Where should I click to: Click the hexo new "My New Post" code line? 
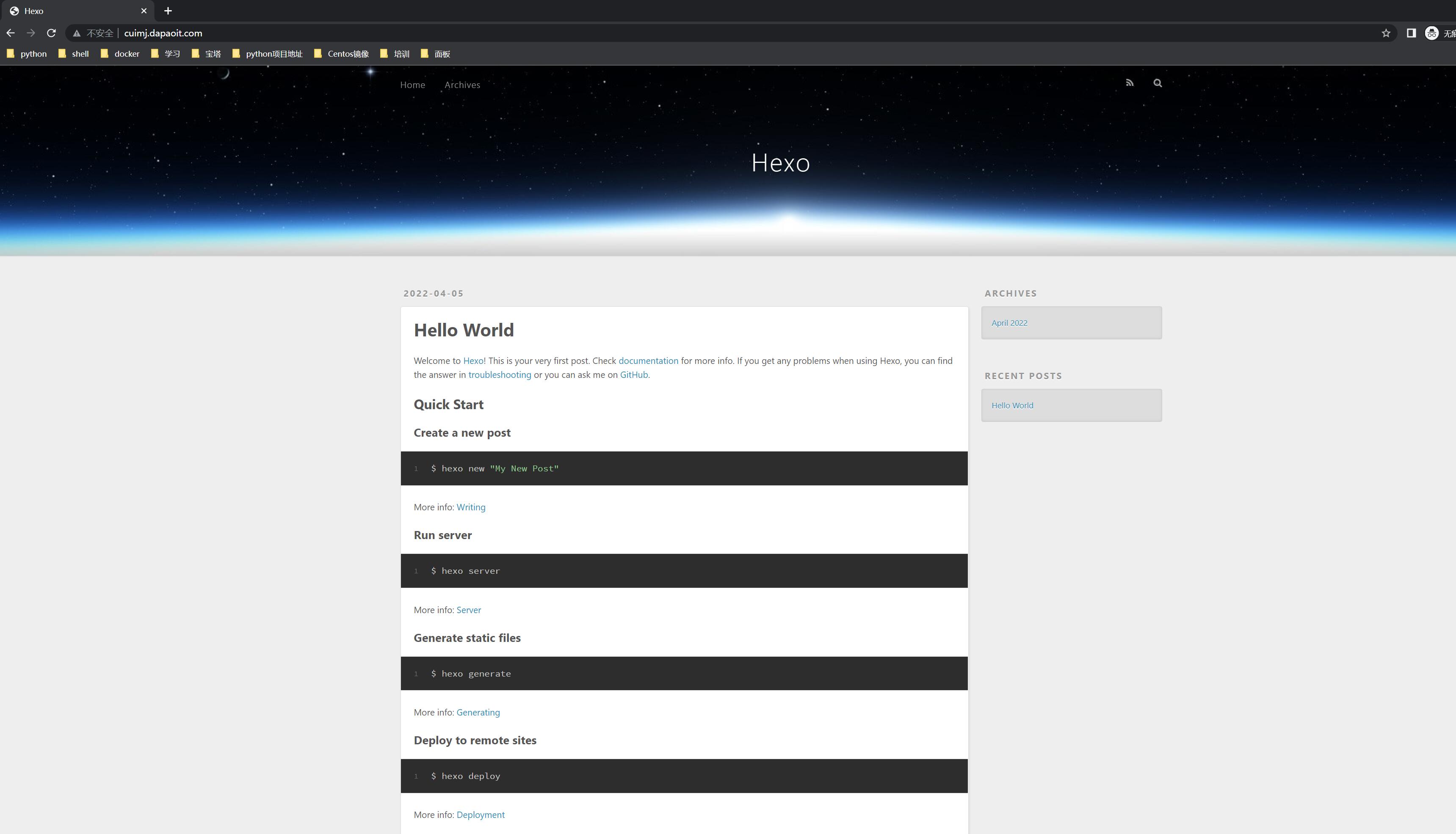[x=495, y=468]
